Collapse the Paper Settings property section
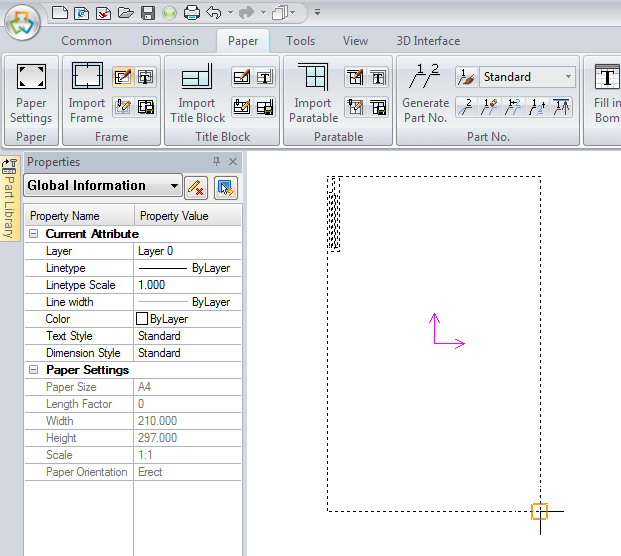This screenshot has height=556, width=621. point(34,369)
